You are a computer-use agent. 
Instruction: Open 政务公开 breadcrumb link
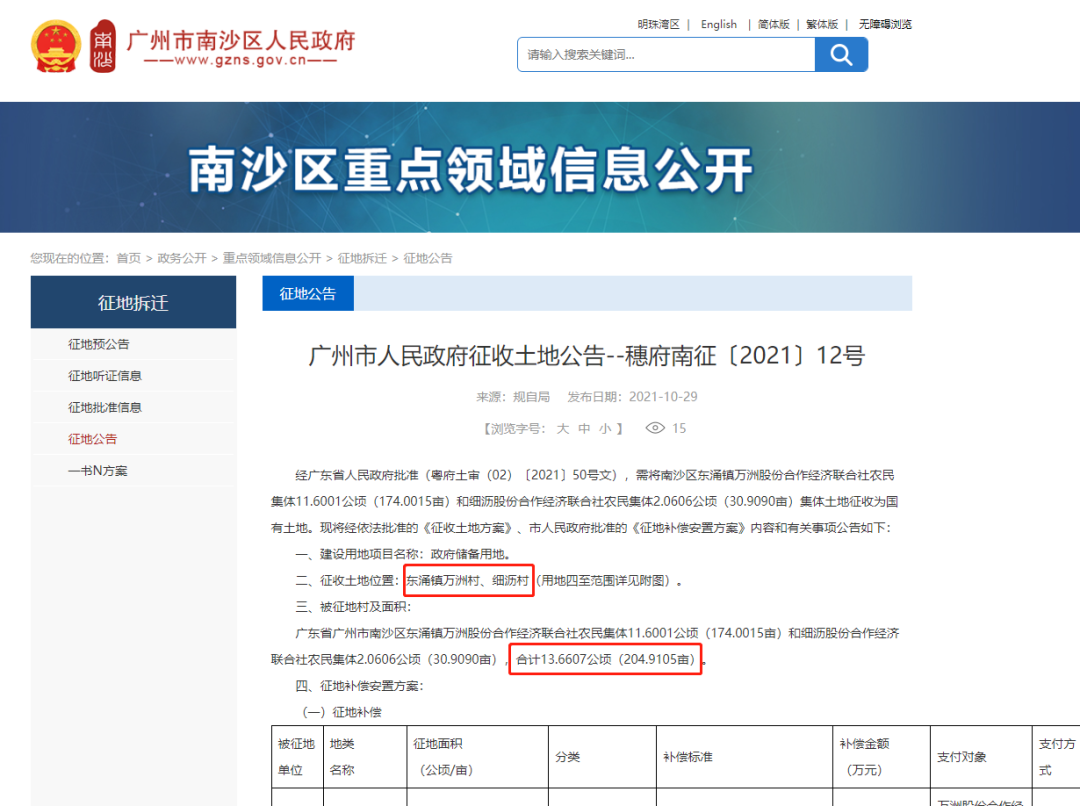point(182,258)
